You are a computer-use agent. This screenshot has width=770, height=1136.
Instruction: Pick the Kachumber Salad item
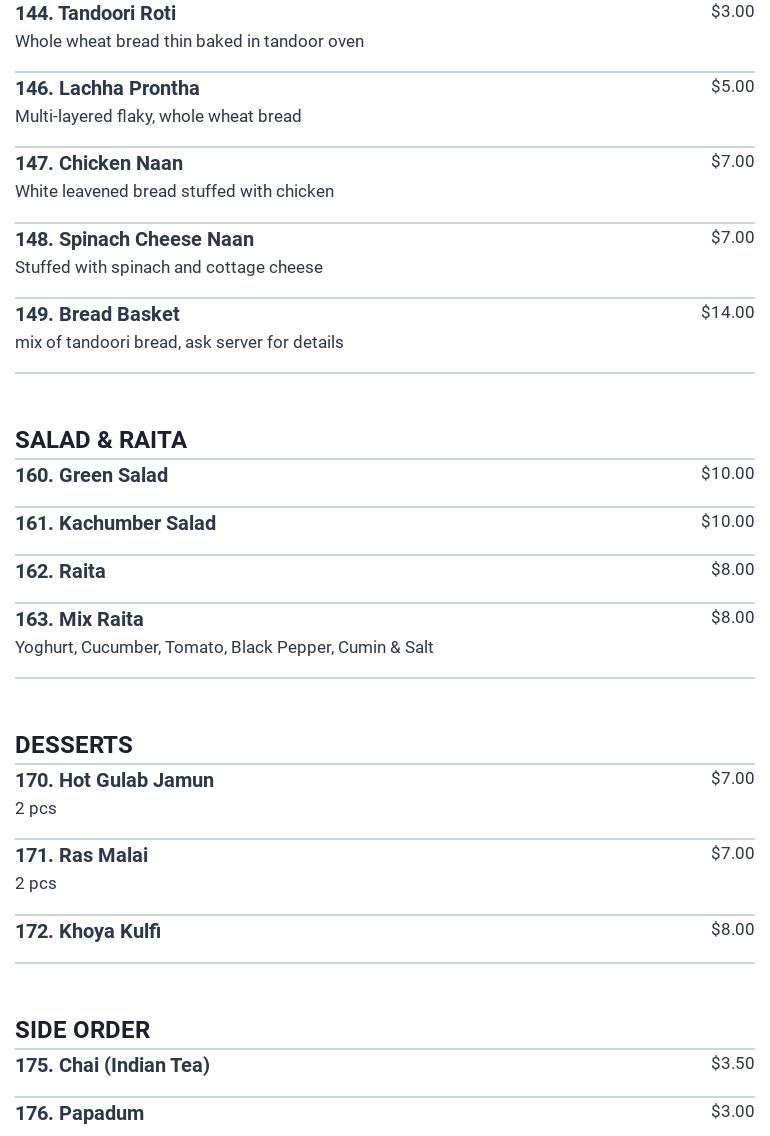click(x=115, y=523)
